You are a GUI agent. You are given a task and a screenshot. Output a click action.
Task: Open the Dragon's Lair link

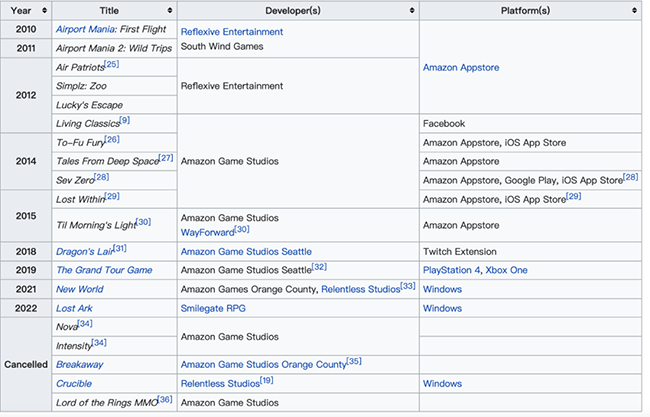click(85, 252)
